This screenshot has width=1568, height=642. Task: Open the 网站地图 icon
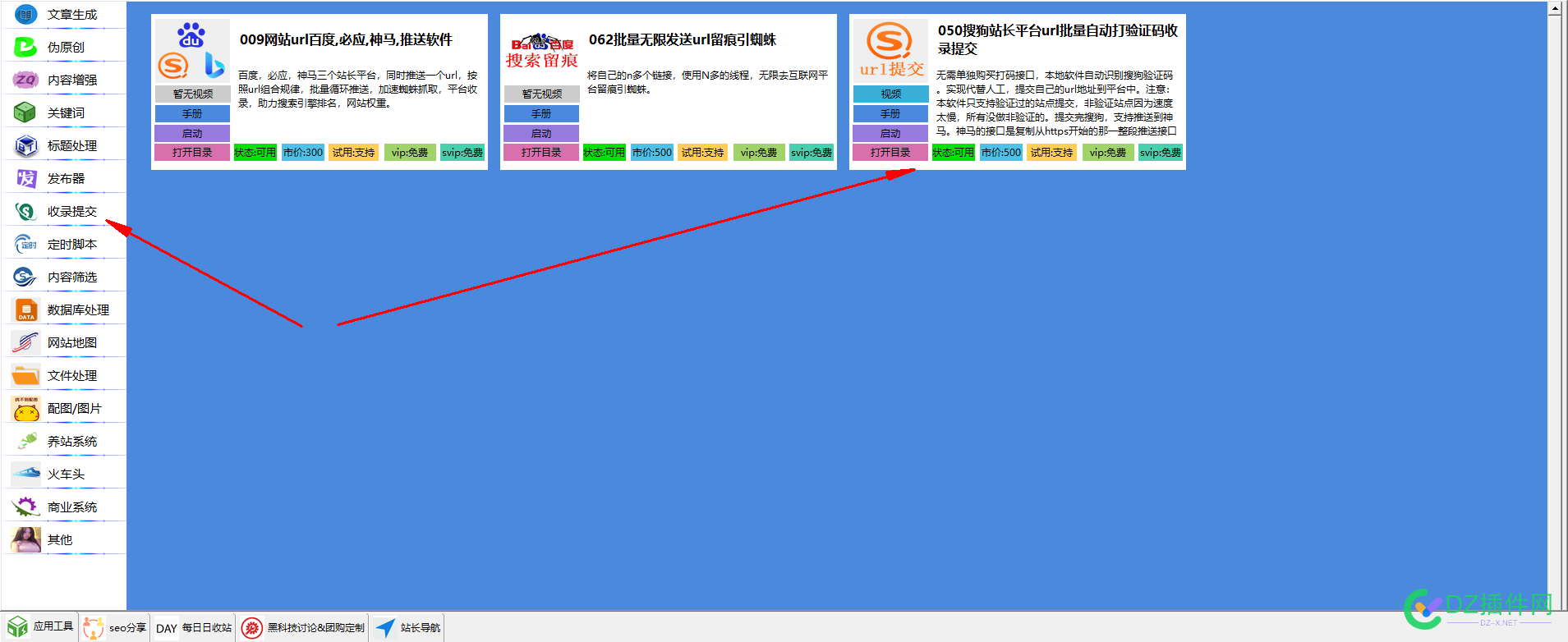click(x=25, y=342)
